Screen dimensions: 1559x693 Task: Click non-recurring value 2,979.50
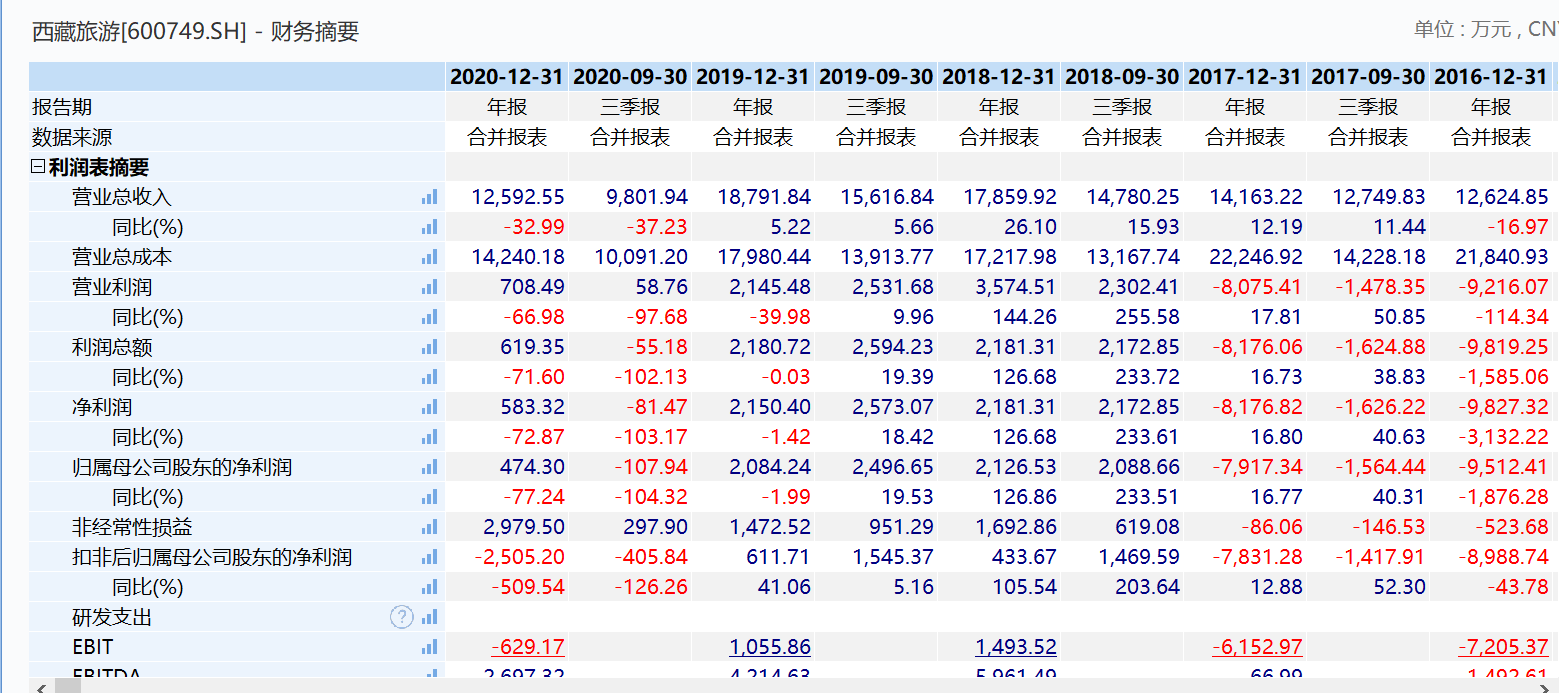point(524,527)
